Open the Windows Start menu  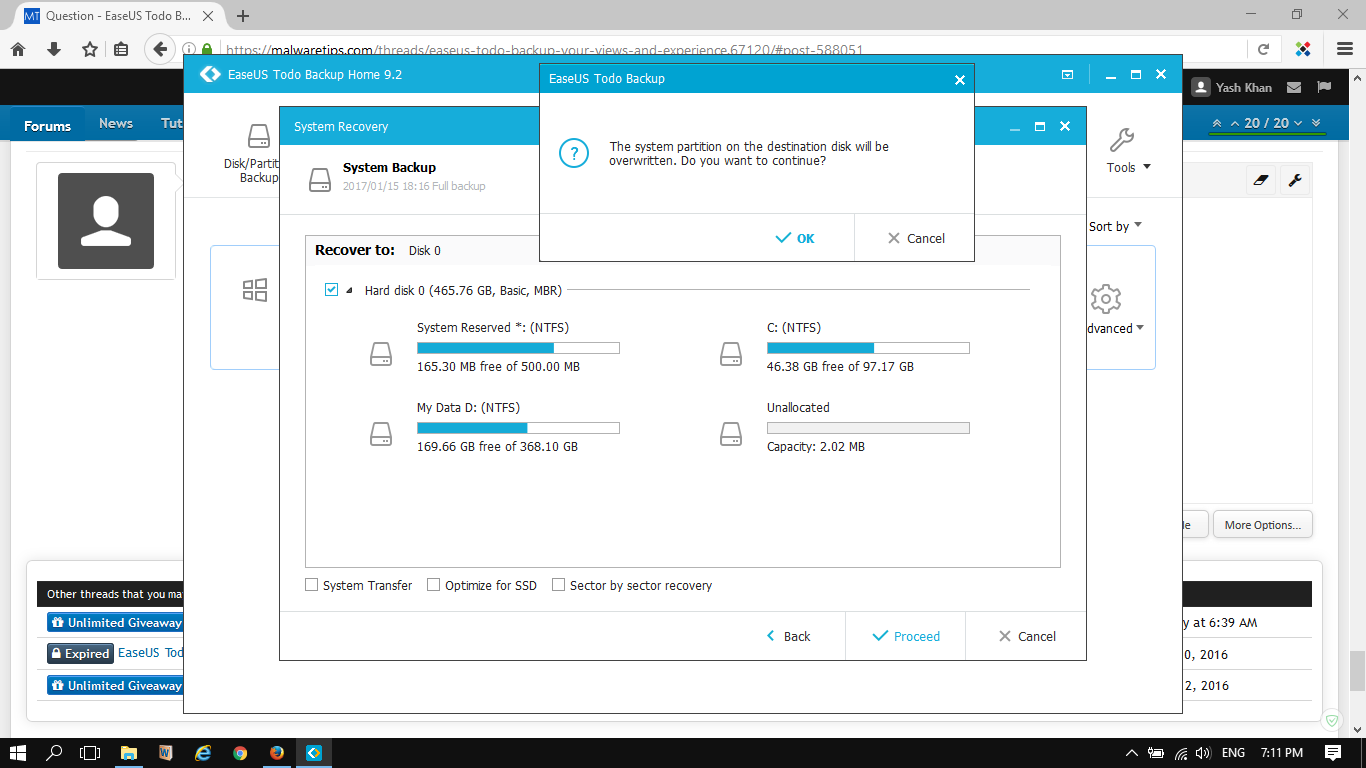(18, 753)
